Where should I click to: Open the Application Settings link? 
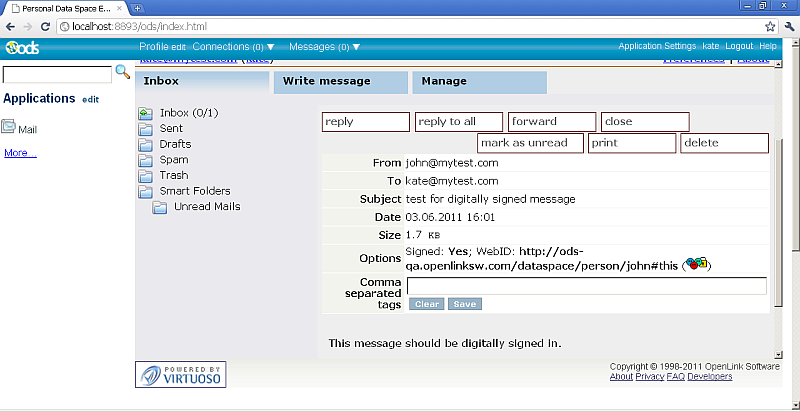(x=657, y=47)
